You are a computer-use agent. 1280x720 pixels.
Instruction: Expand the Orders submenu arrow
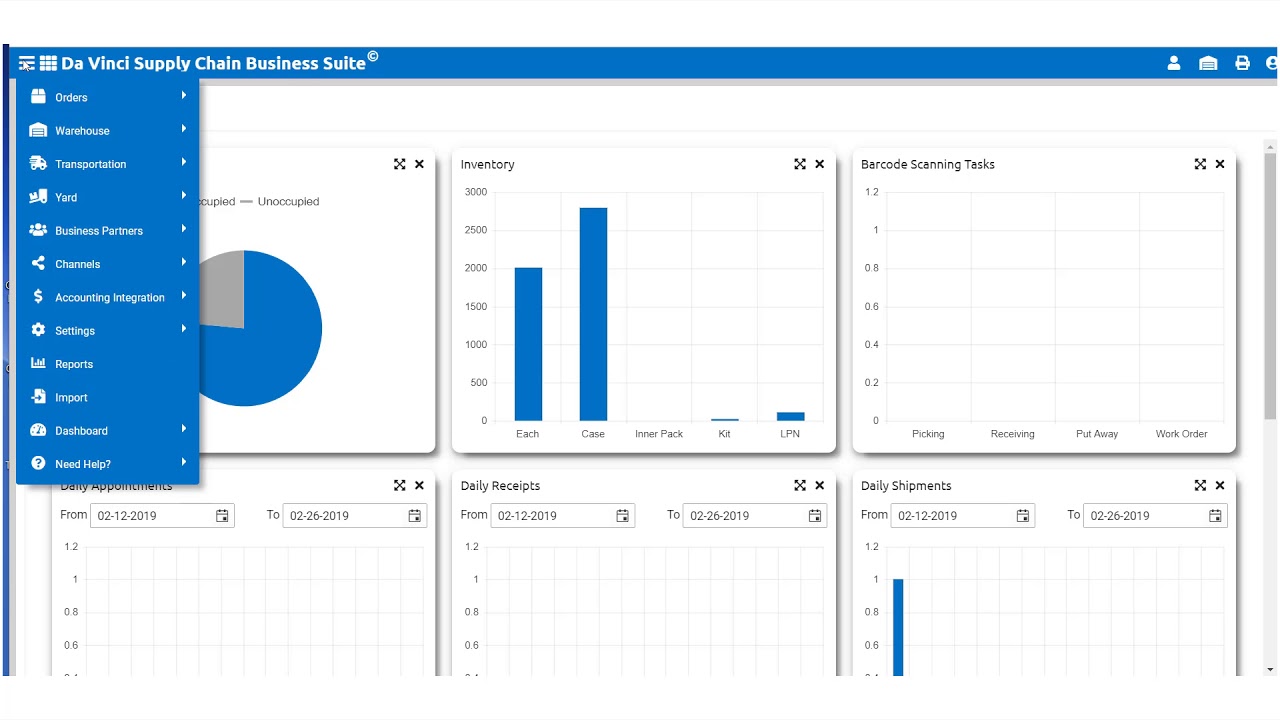tap(184, 95)
